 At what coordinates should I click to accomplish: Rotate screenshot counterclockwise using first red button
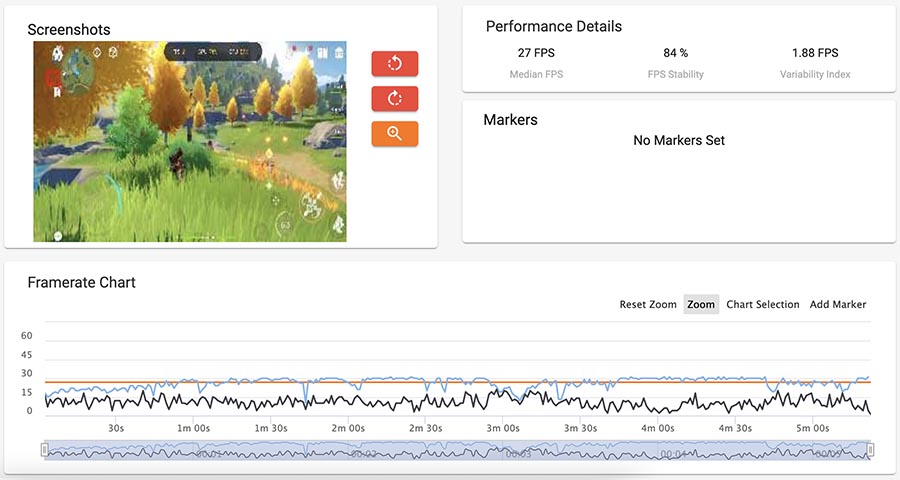(394, 64)
